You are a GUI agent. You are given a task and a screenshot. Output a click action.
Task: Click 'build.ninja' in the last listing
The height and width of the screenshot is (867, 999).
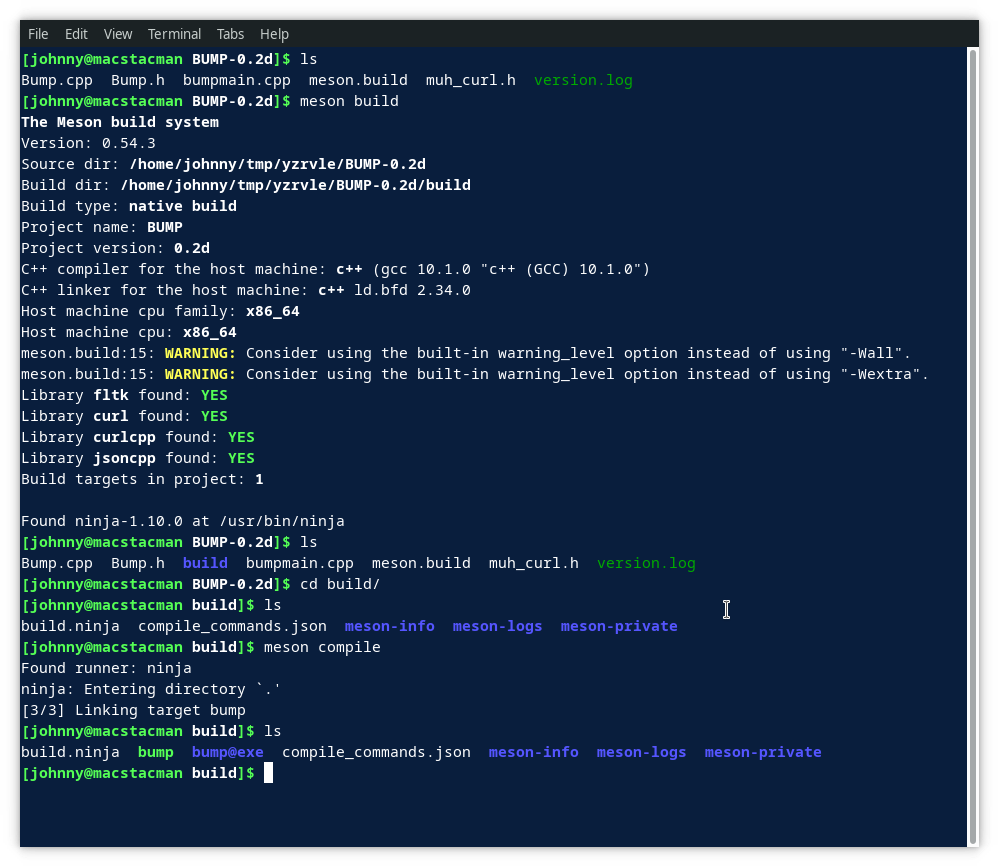[70, 753]
